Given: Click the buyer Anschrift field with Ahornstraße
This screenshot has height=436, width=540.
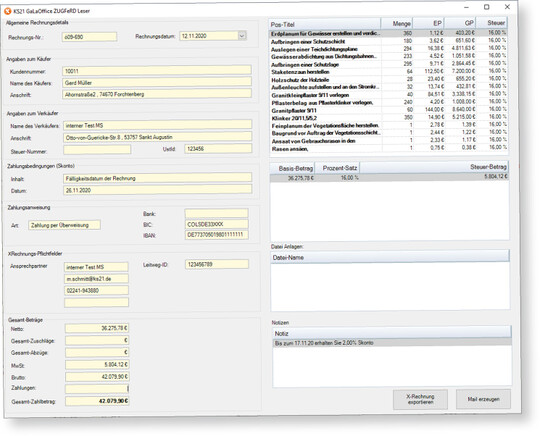Looking at the screenshot, I should coord(157,94).
